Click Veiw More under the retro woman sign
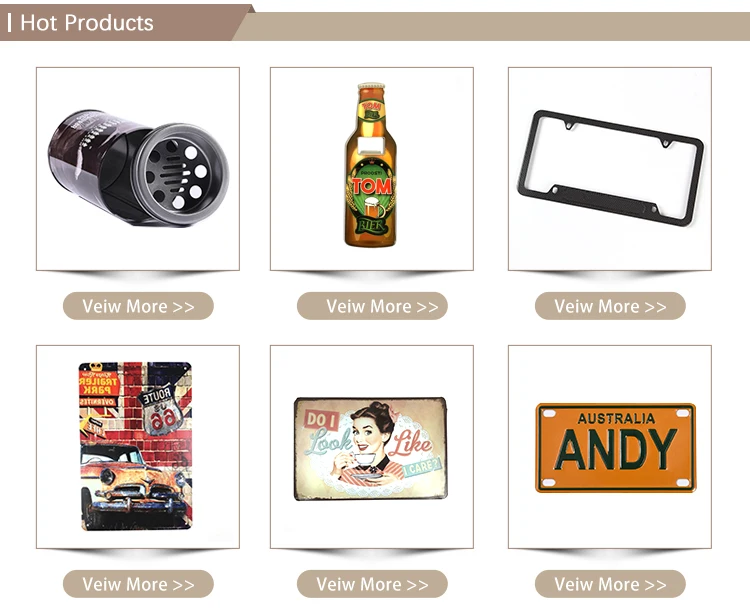 point(372,584)
